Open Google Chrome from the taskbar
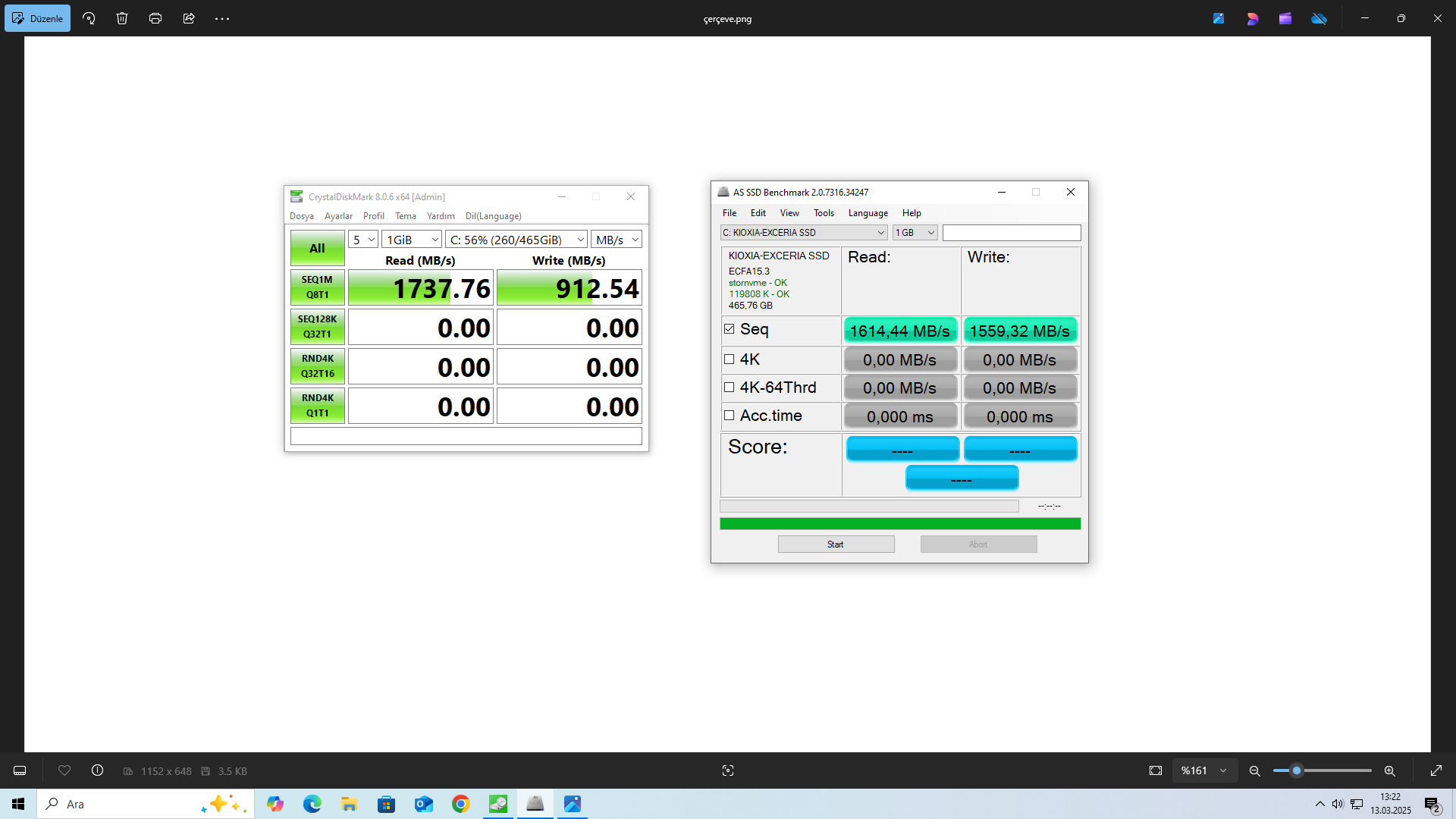Viewport: 1456px width, 819px height. [x=461, y=804]
